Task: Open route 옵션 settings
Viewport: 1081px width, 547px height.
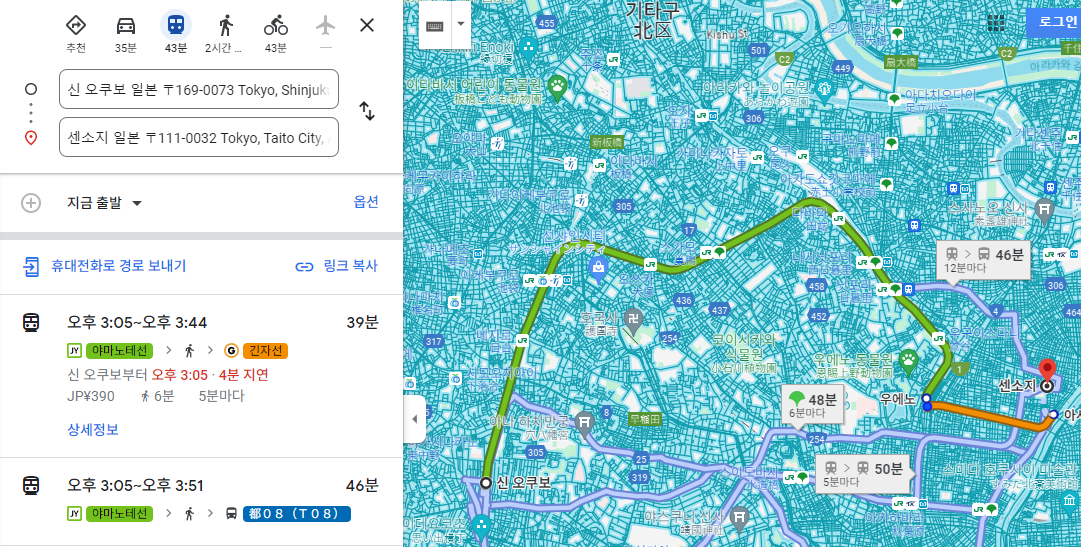Action: [x=366, y=202]
